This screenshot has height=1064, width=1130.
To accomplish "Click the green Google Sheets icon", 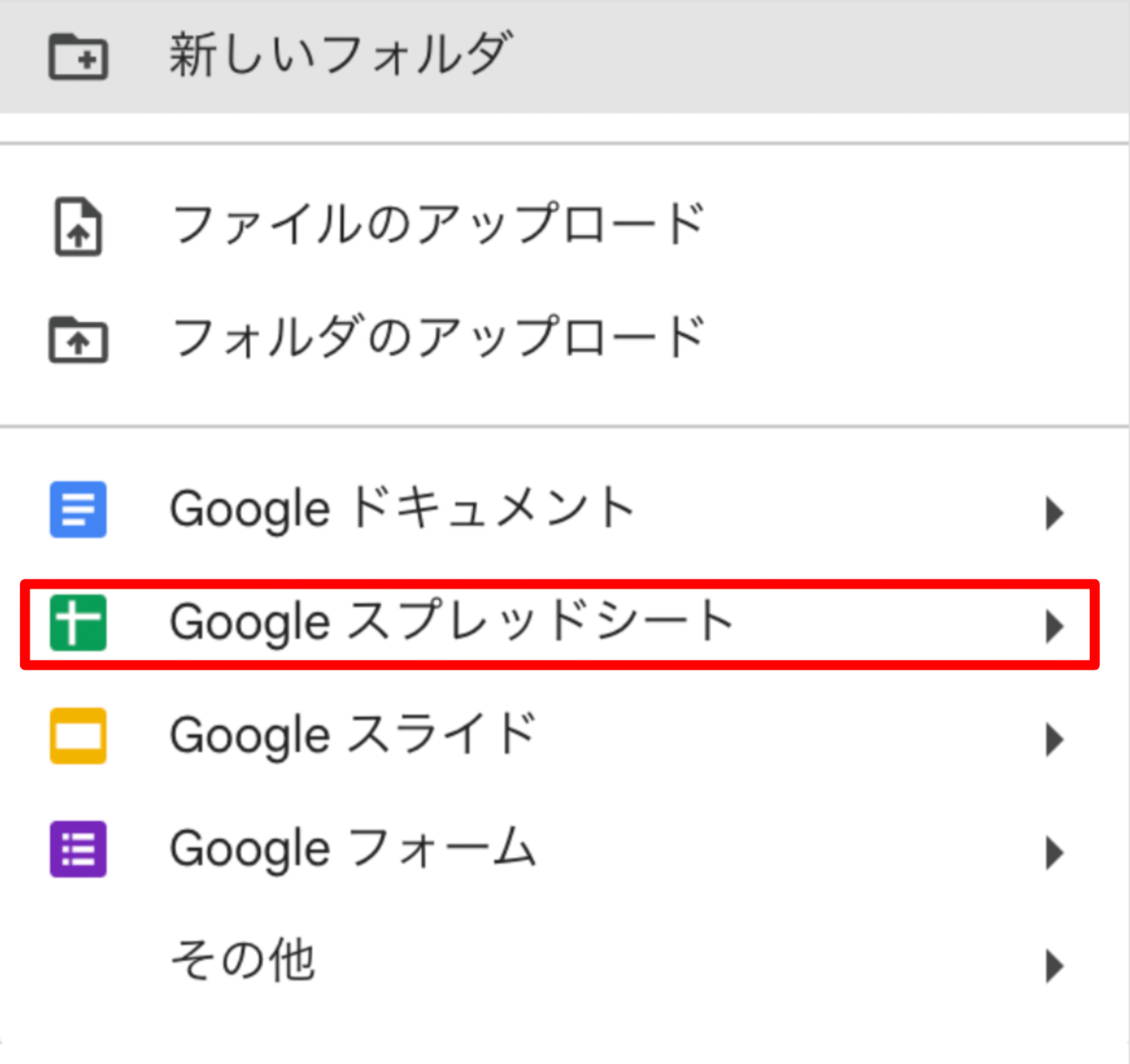I will point(78,622).
